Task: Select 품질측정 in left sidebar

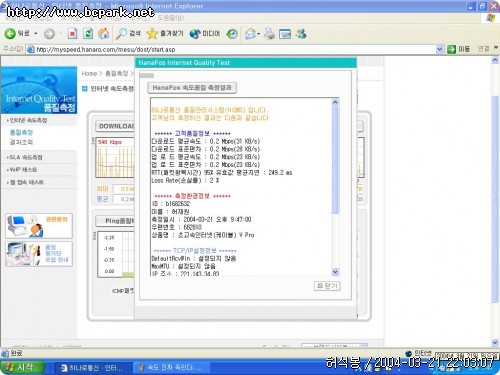Action: (x=21, y=132)
